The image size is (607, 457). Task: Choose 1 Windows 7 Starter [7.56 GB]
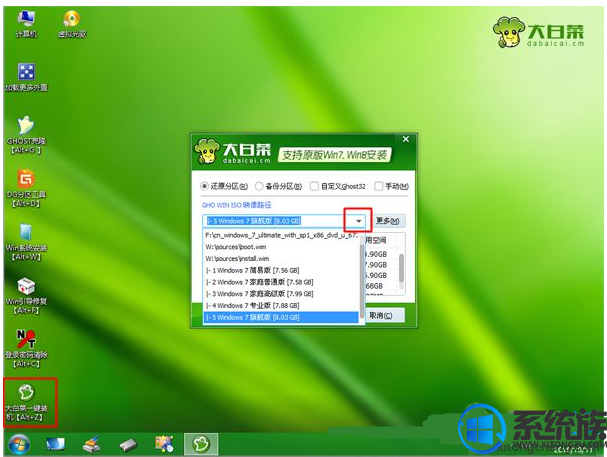point(281,270)
